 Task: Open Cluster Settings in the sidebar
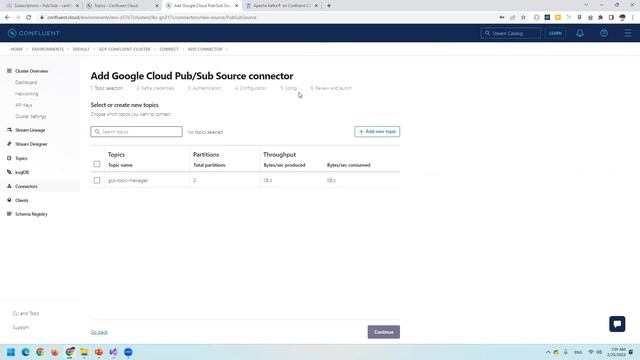pyautogui.click(x=31, y=116)
